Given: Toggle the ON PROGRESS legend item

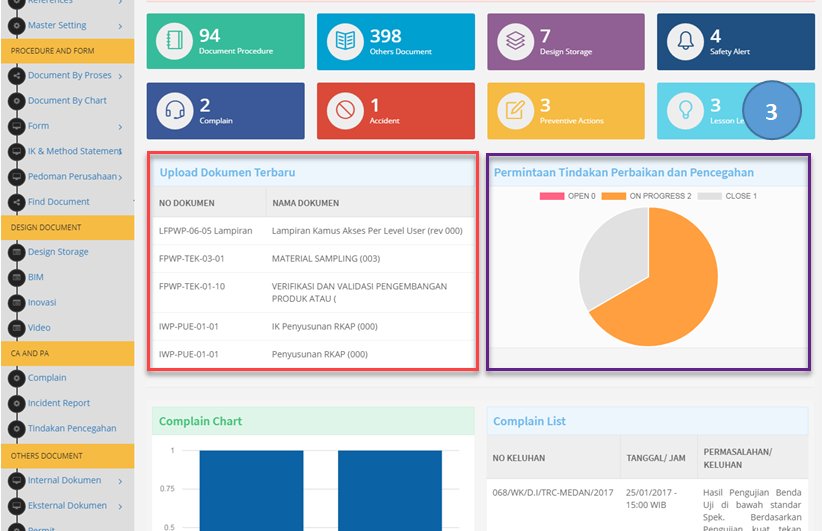Looking at the screenshot, I should 646,196.
